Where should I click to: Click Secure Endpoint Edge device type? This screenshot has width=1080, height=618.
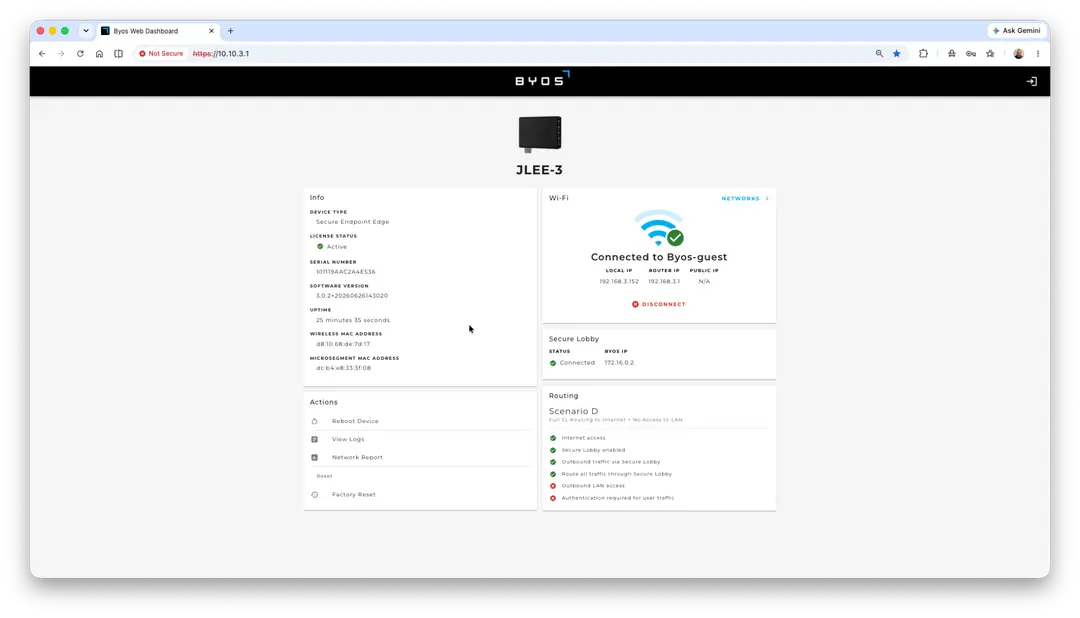point(353,222)
